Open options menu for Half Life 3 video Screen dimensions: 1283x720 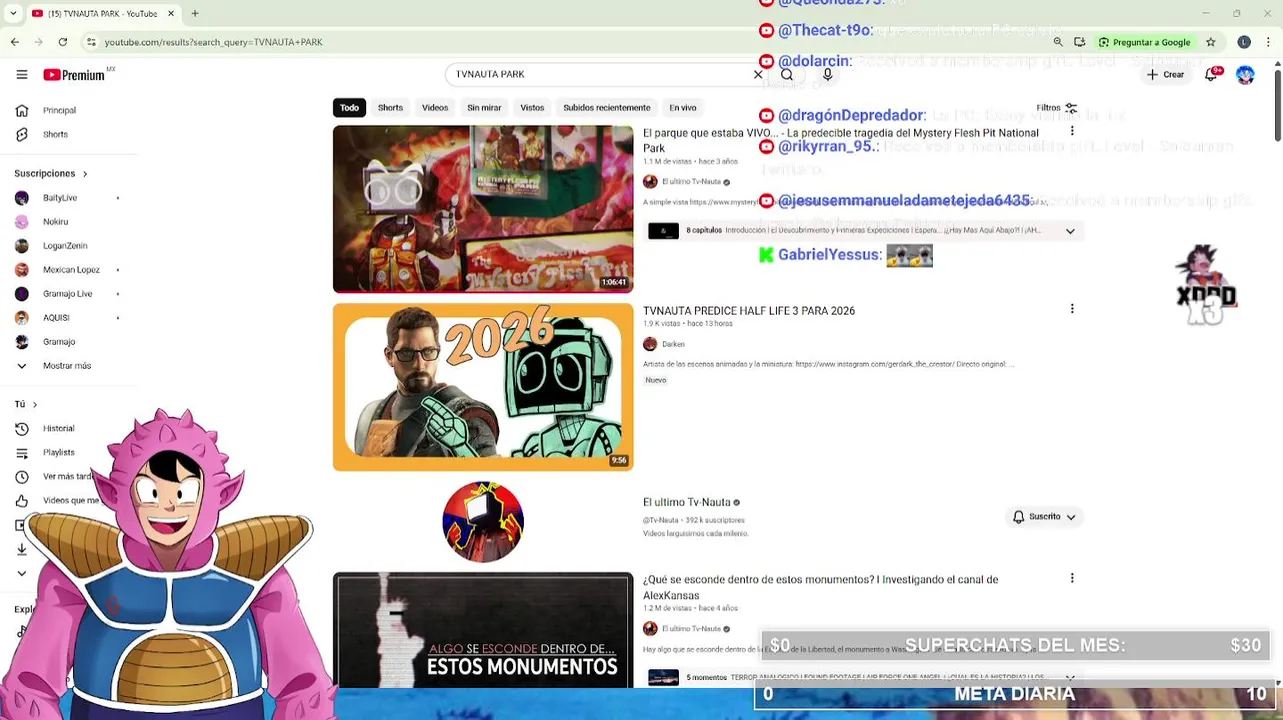click(x=1072, y=309)
